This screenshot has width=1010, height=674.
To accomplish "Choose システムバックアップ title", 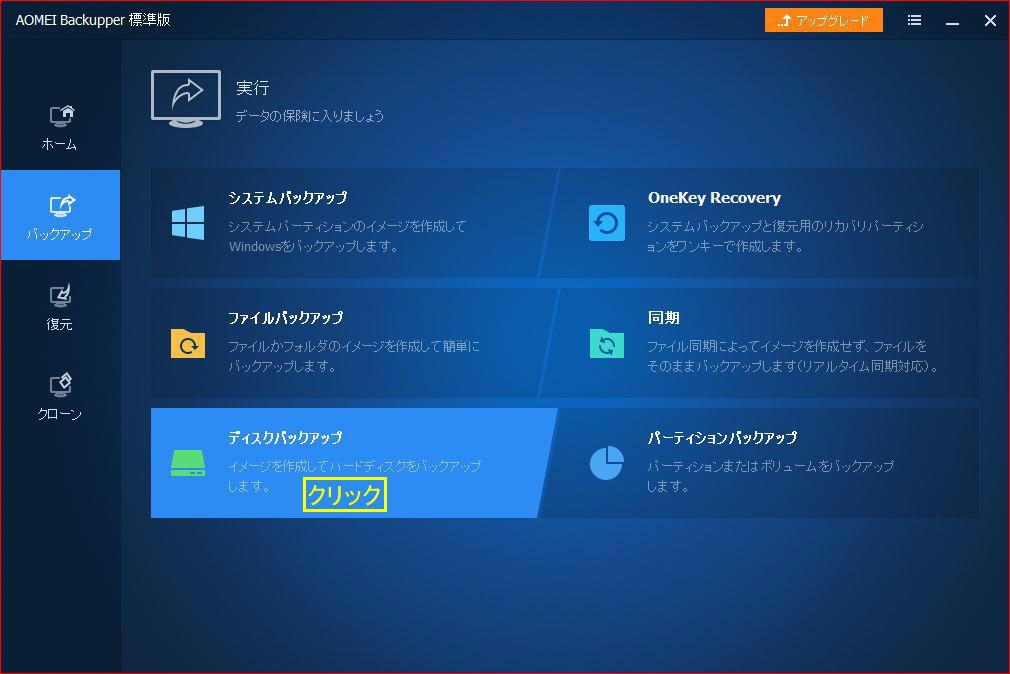I will [287, 198].
